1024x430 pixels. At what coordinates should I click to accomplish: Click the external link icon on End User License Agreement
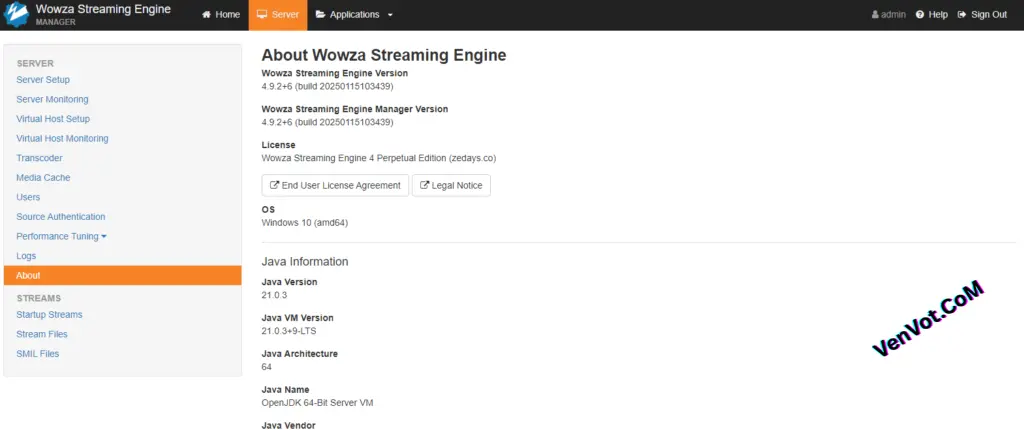pyautogui.click(x=275, y=186)
